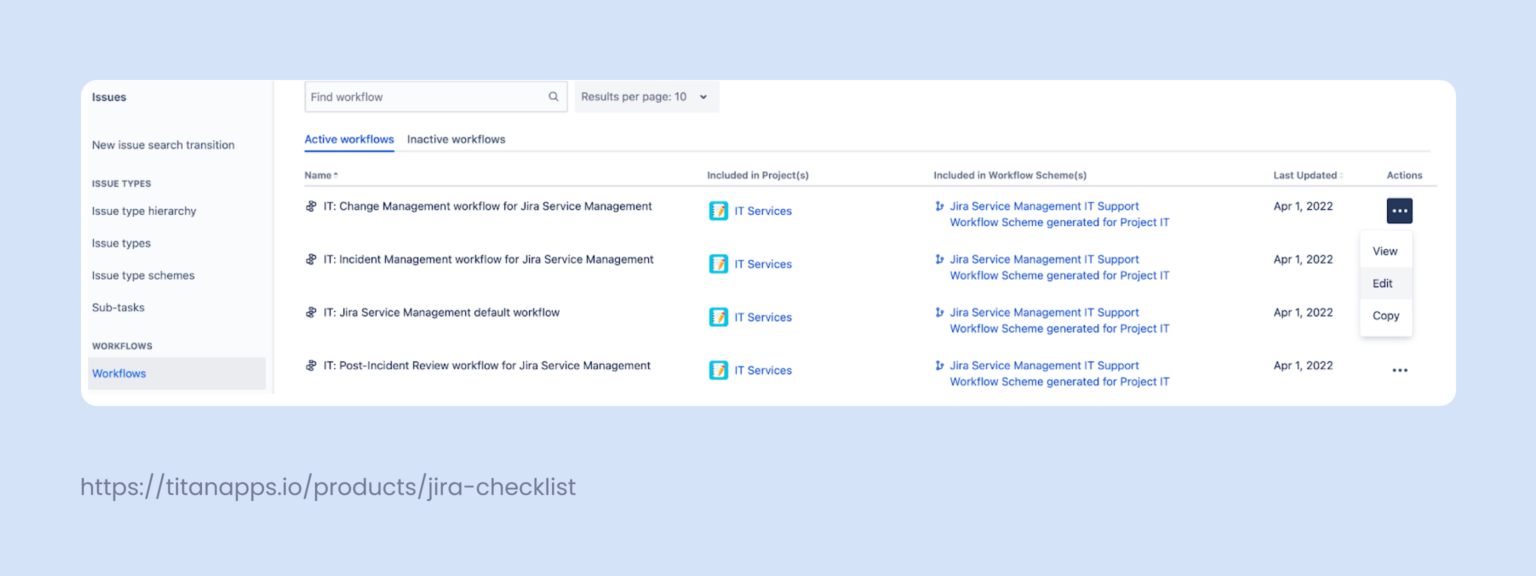
Task: Click the IT Services project avatar beside Change Management workflow
Action: click(x=719, y=211)
